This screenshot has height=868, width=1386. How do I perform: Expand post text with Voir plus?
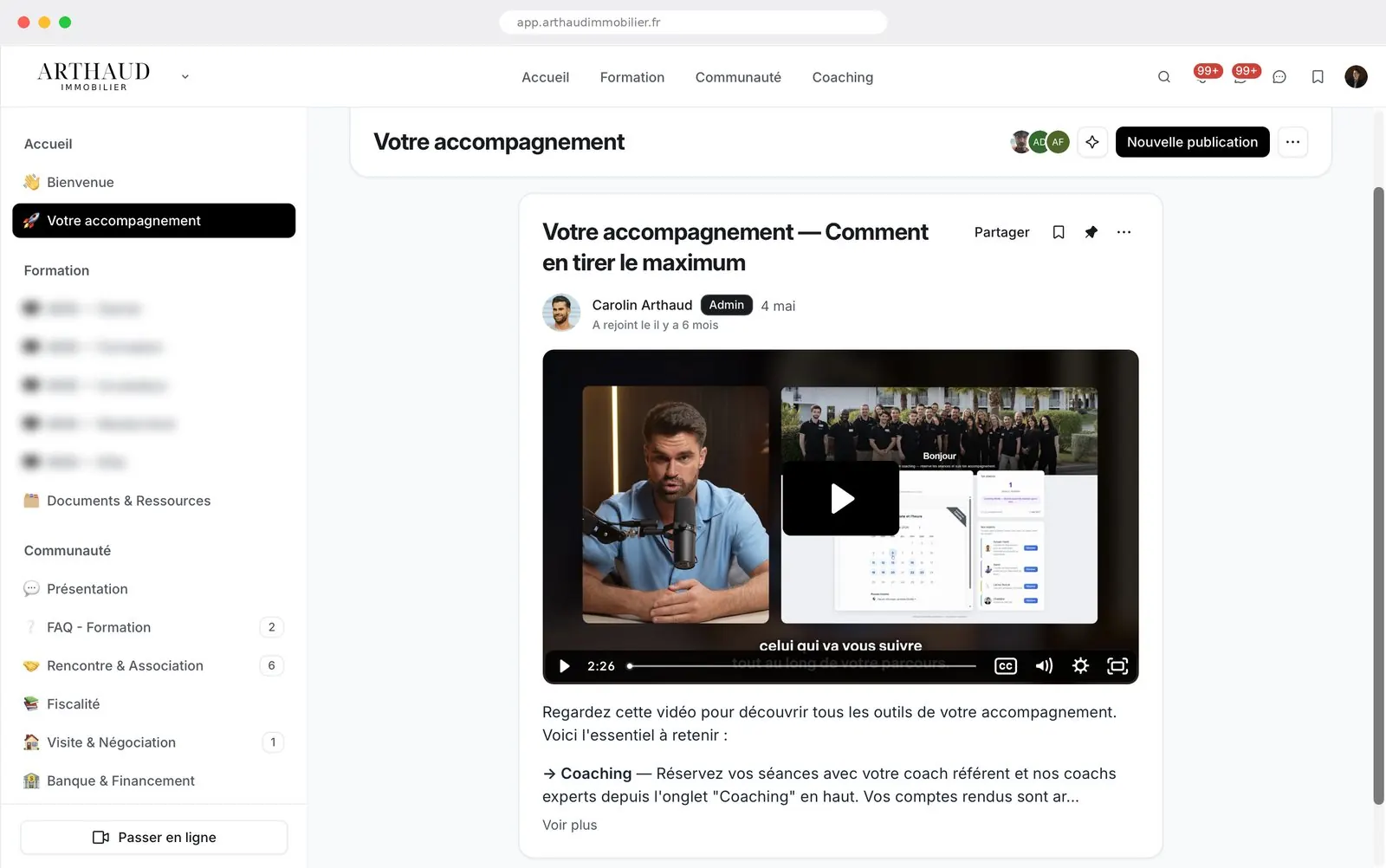569,825
